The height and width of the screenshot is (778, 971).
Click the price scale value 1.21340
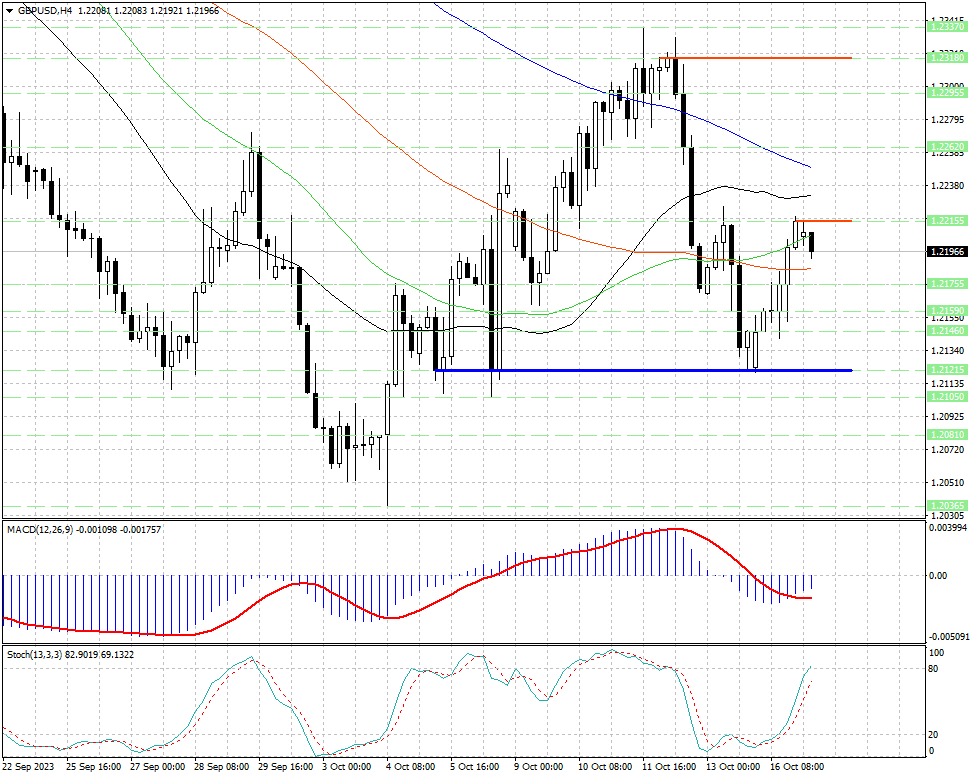click(x=947, y=351)
